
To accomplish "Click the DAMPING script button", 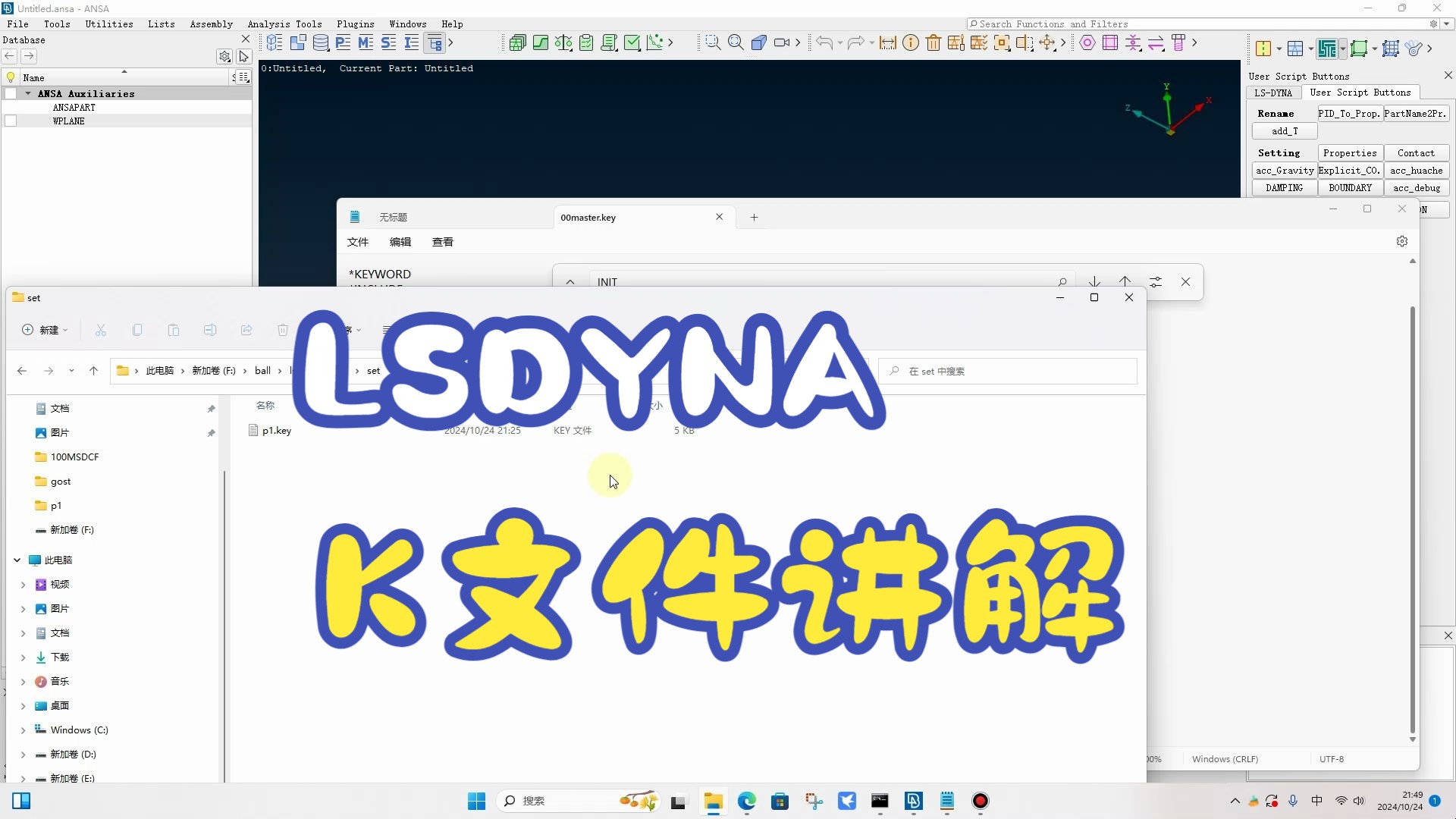I will pos(1285,188).
